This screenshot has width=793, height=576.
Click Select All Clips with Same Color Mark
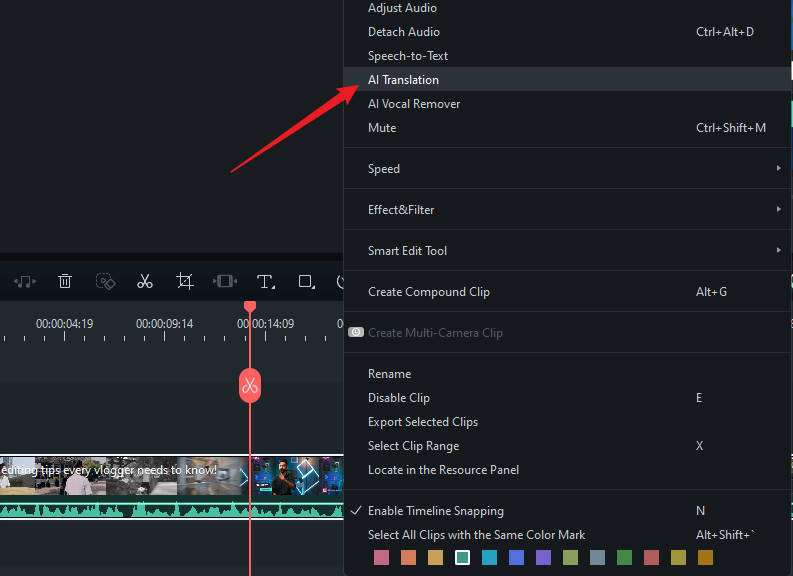[x=567, y=535]
